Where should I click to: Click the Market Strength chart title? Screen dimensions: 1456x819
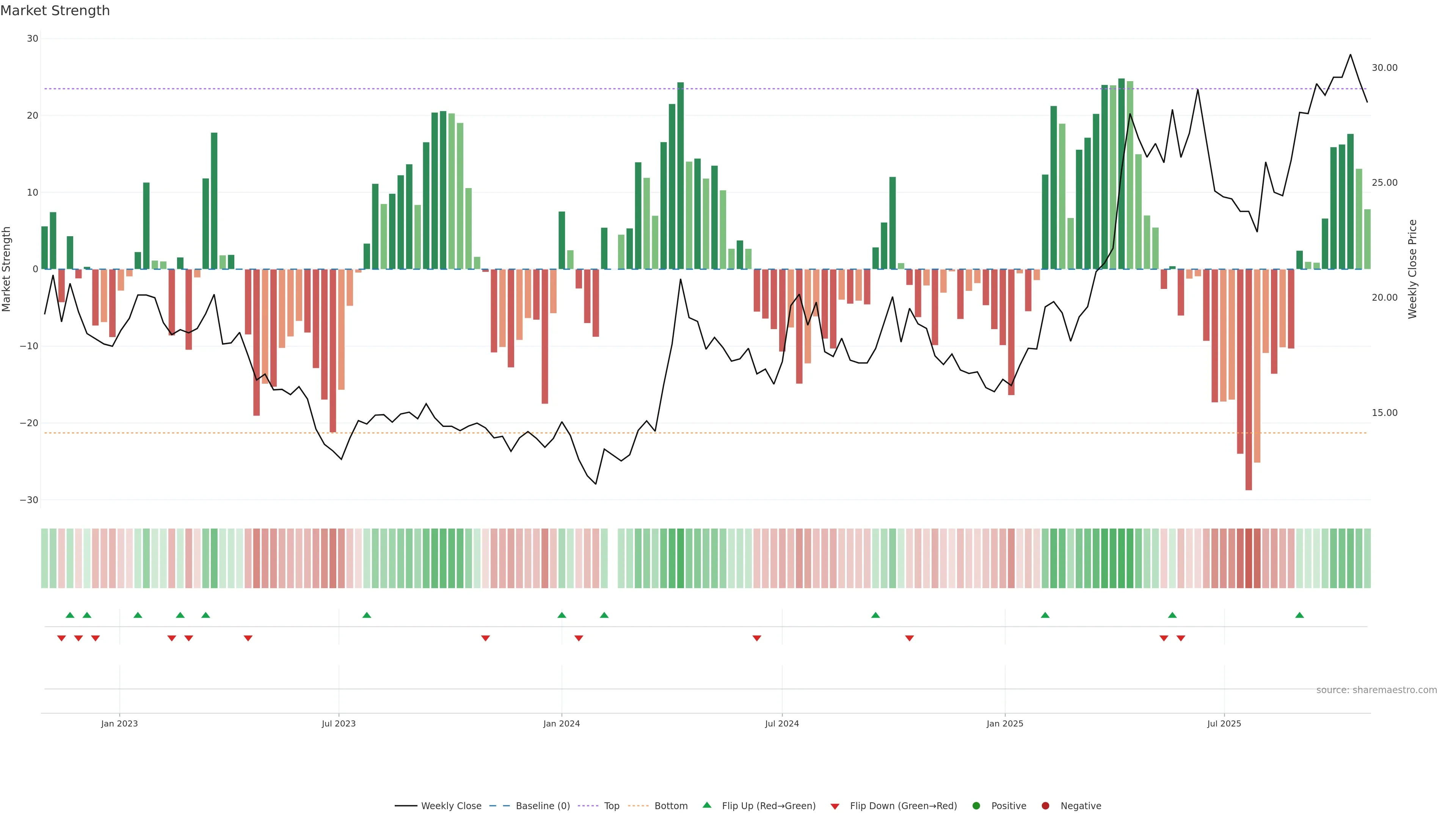(55, 11)
